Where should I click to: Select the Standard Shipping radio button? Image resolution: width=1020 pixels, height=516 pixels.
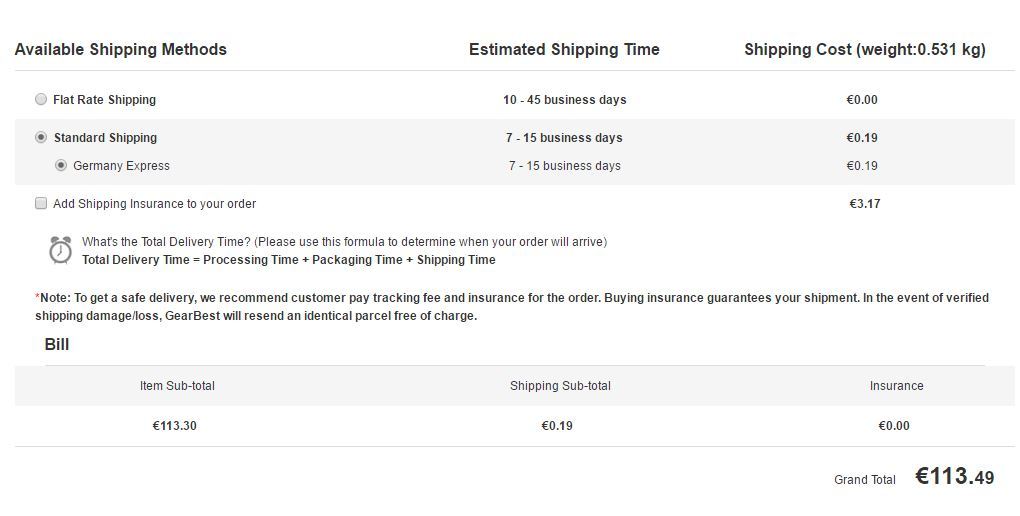(x=41, y=137)
